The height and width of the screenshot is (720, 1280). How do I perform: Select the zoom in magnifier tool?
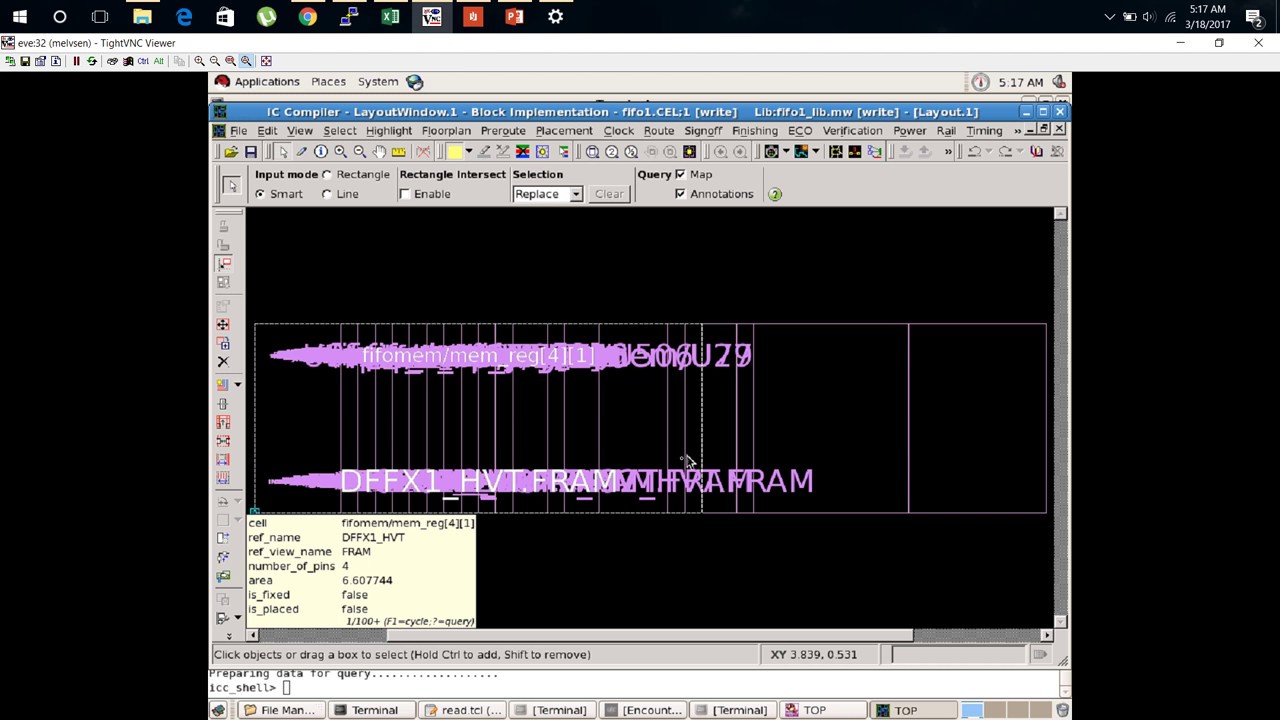340,151
